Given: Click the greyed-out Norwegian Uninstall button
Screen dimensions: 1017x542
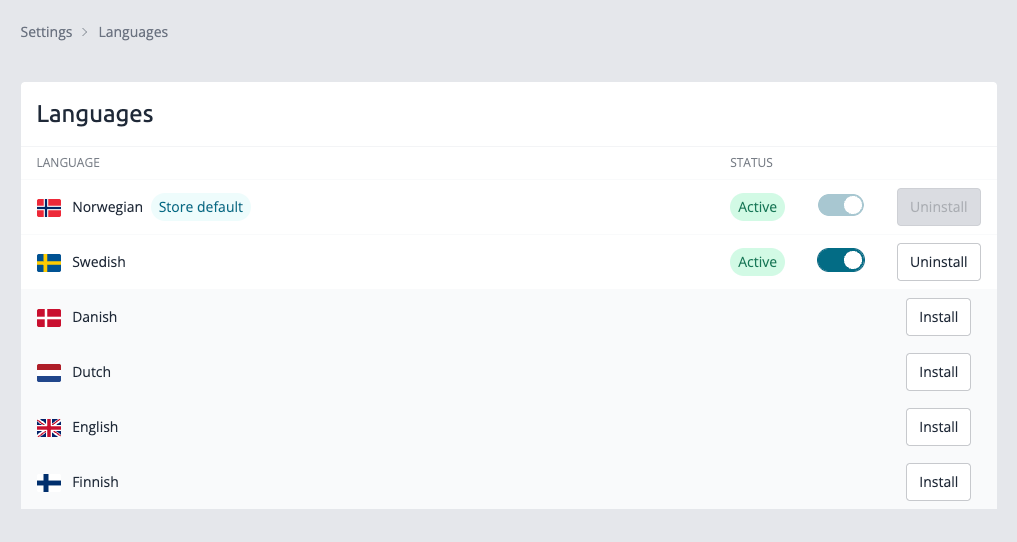Looking at the screenshot, I should (x=939, y=207).
